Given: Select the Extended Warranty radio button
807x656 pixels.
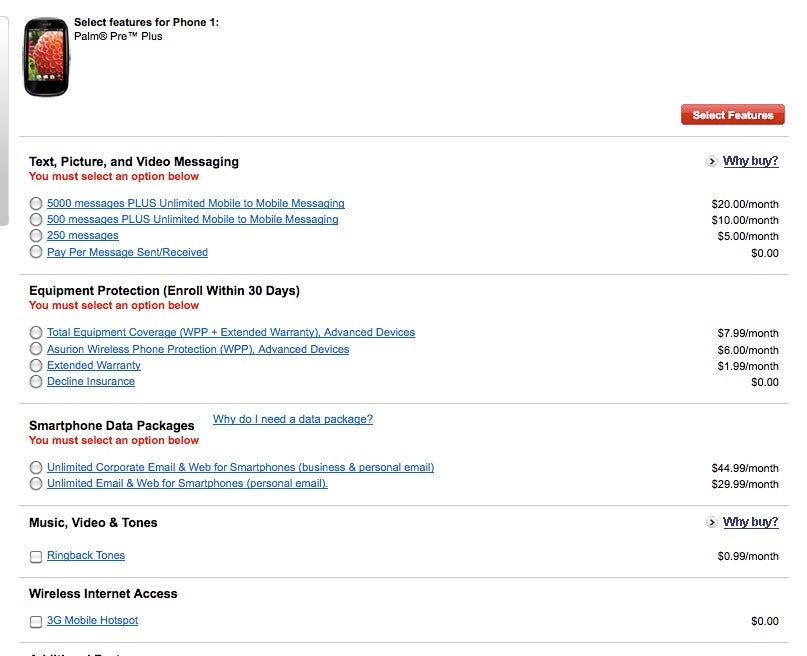Looking at the screenshot, I should click(36, 365).
